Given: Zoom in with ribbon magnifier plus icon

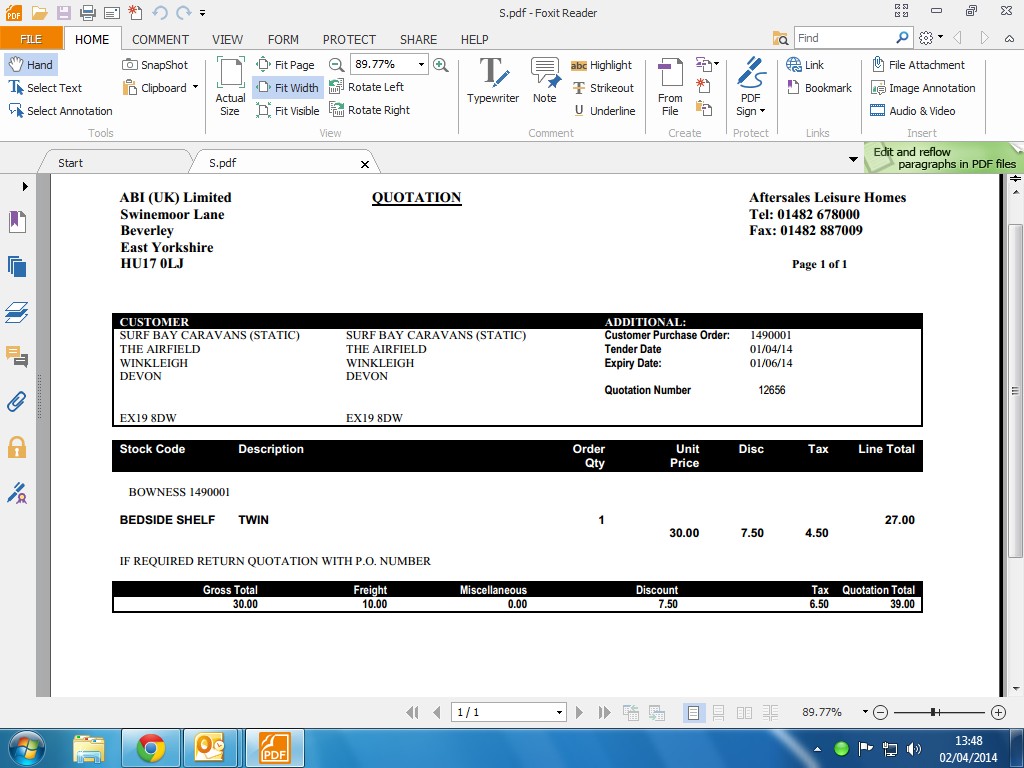Looking at the screenshot, I should (x=441, y=65).
